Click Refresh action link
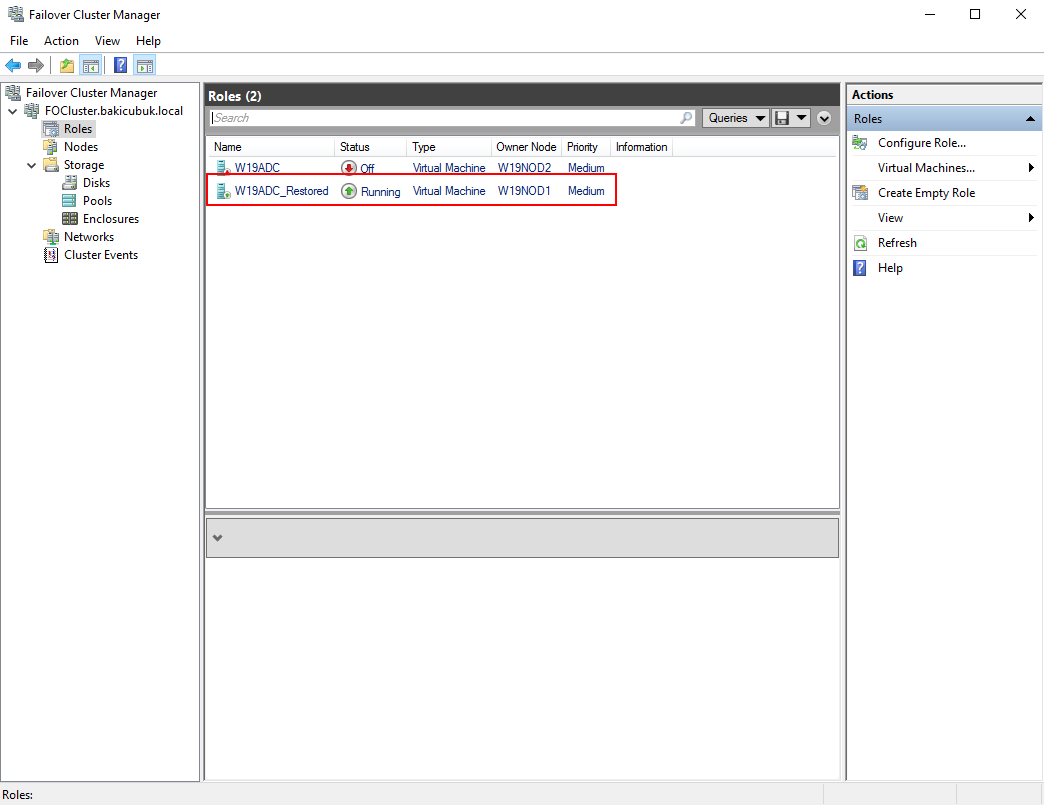The width and height of the screenshot is (1044, 805). (x=897, y=242)
